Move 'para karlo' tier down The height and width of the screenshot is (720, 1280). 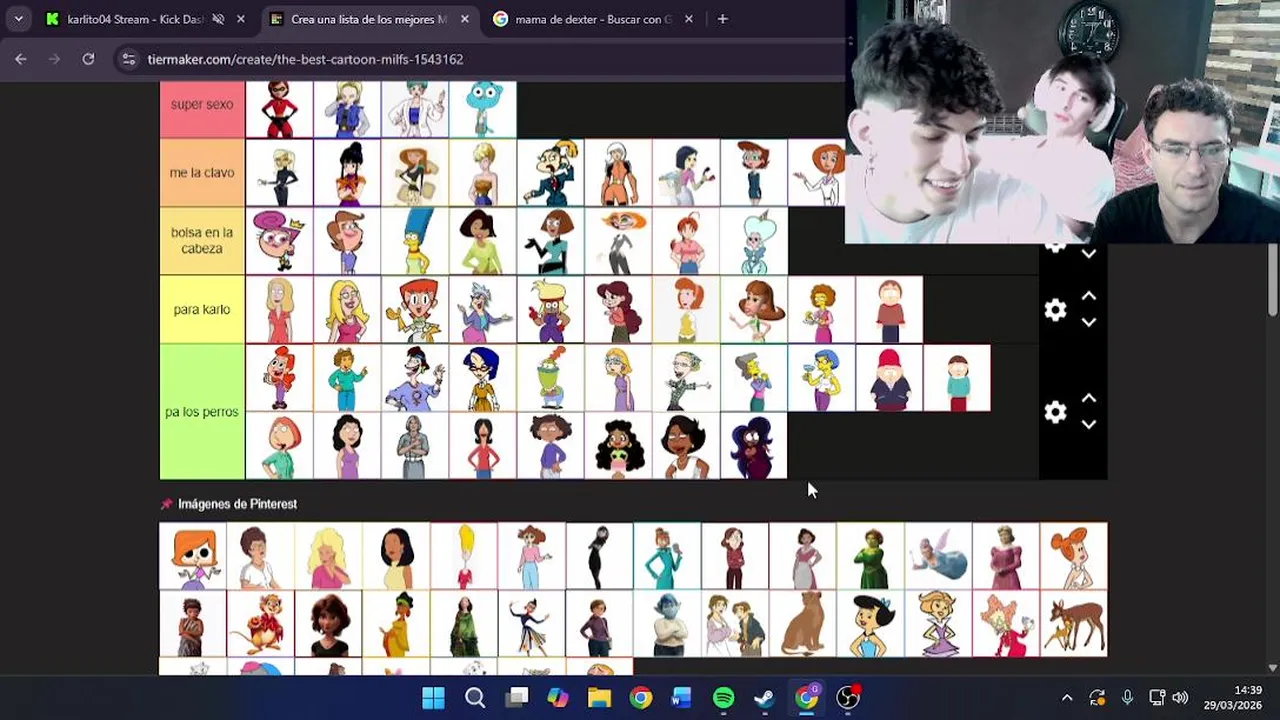pyautogui.click(x=1089, y=322)
